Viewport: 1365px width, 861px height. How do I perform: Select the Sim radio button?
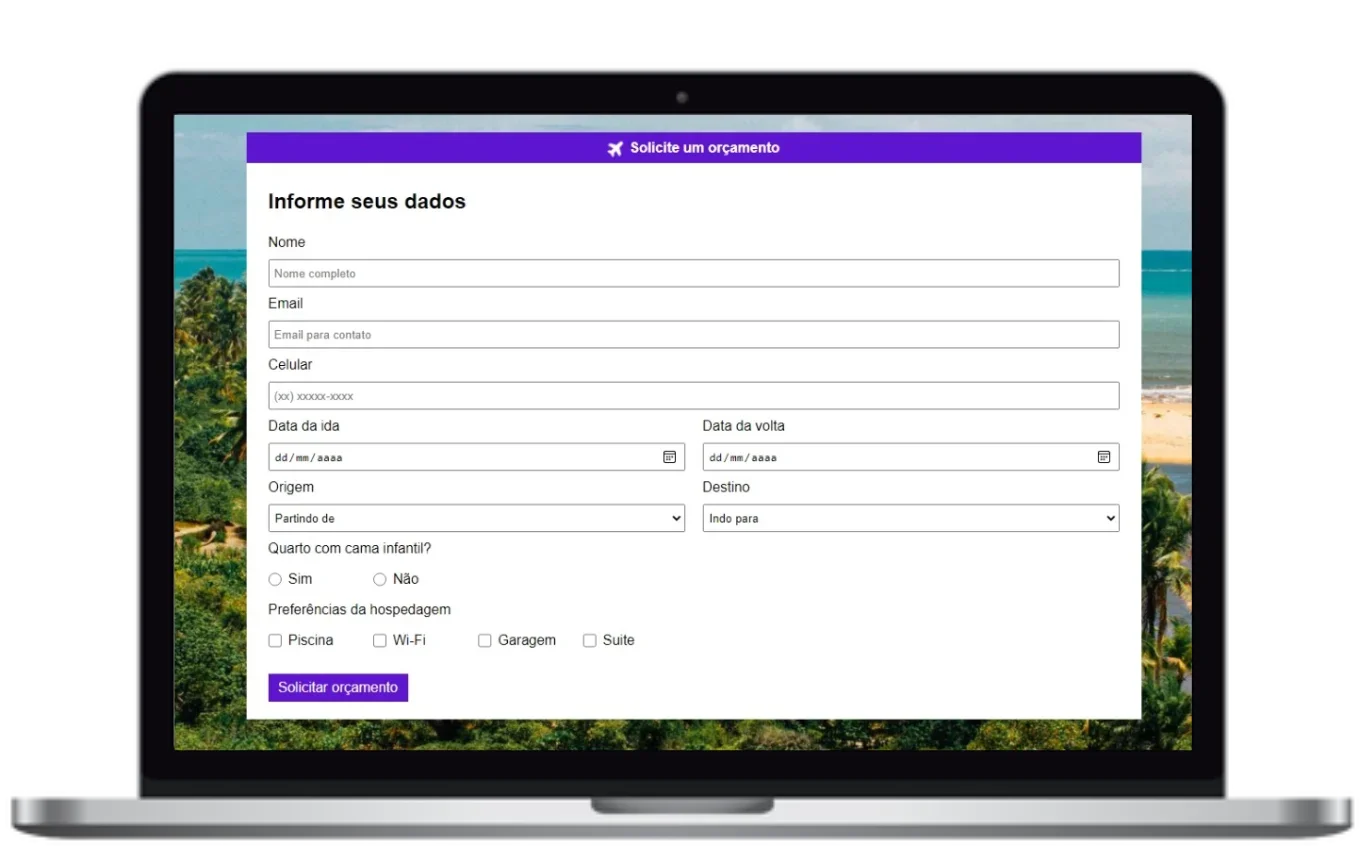click(x=275, y=579)
